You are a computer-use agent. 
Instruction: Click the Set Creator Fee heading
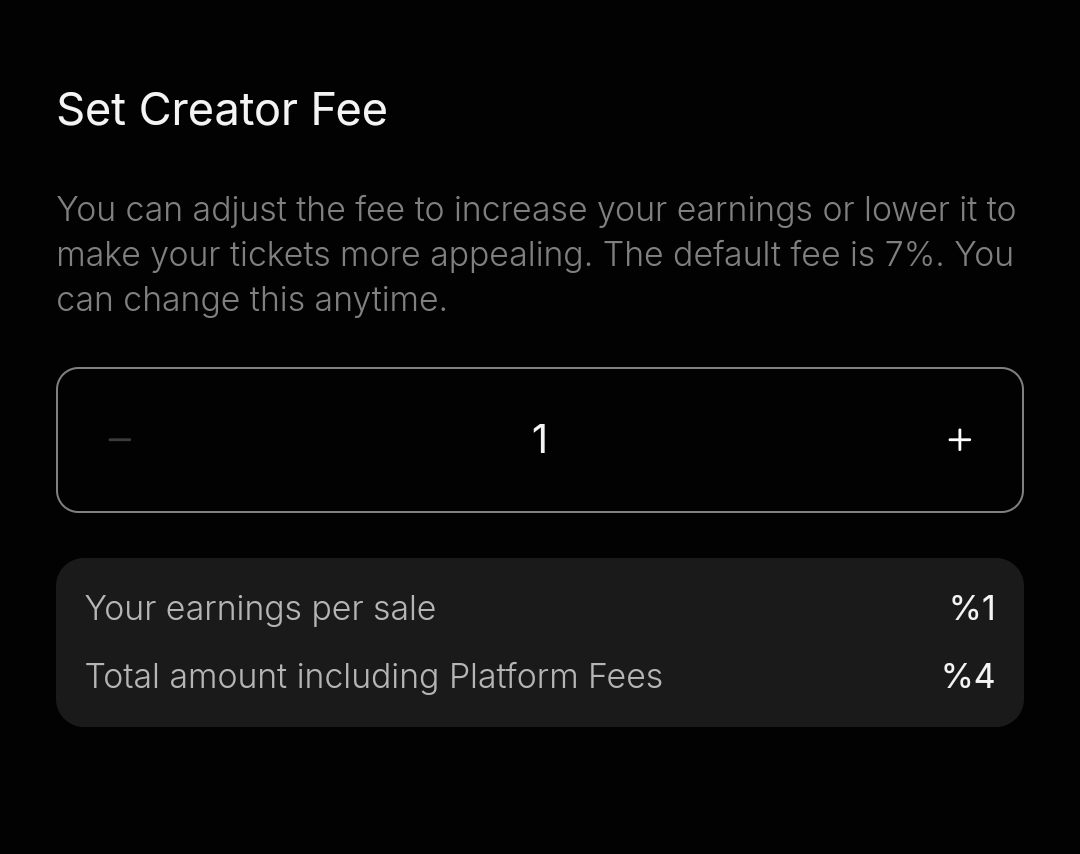tap(222, 109)
